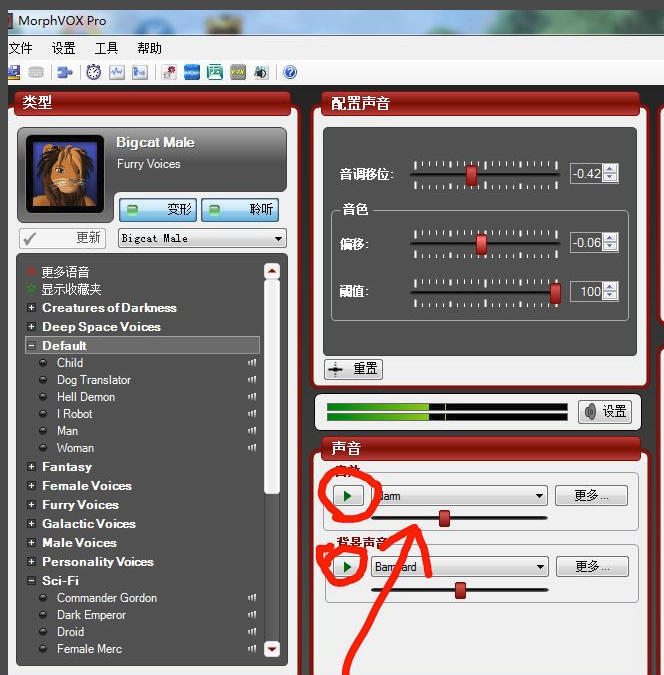The width and height of the screenshot is (664, 675).
Task: Click voice list scroll down arrow
Action: [272, 649]
